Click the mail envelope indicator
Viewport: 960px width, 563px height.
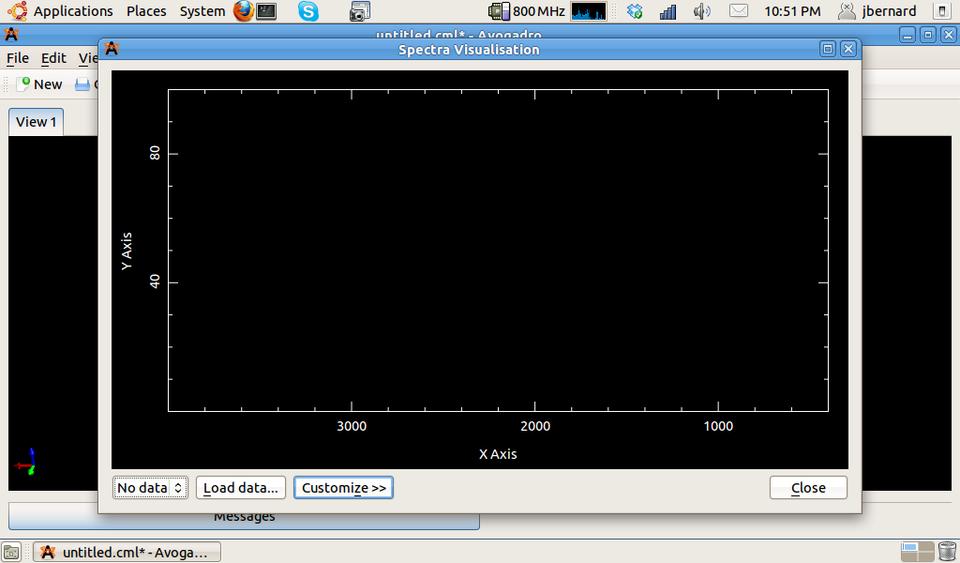click(x=738, y=12)
